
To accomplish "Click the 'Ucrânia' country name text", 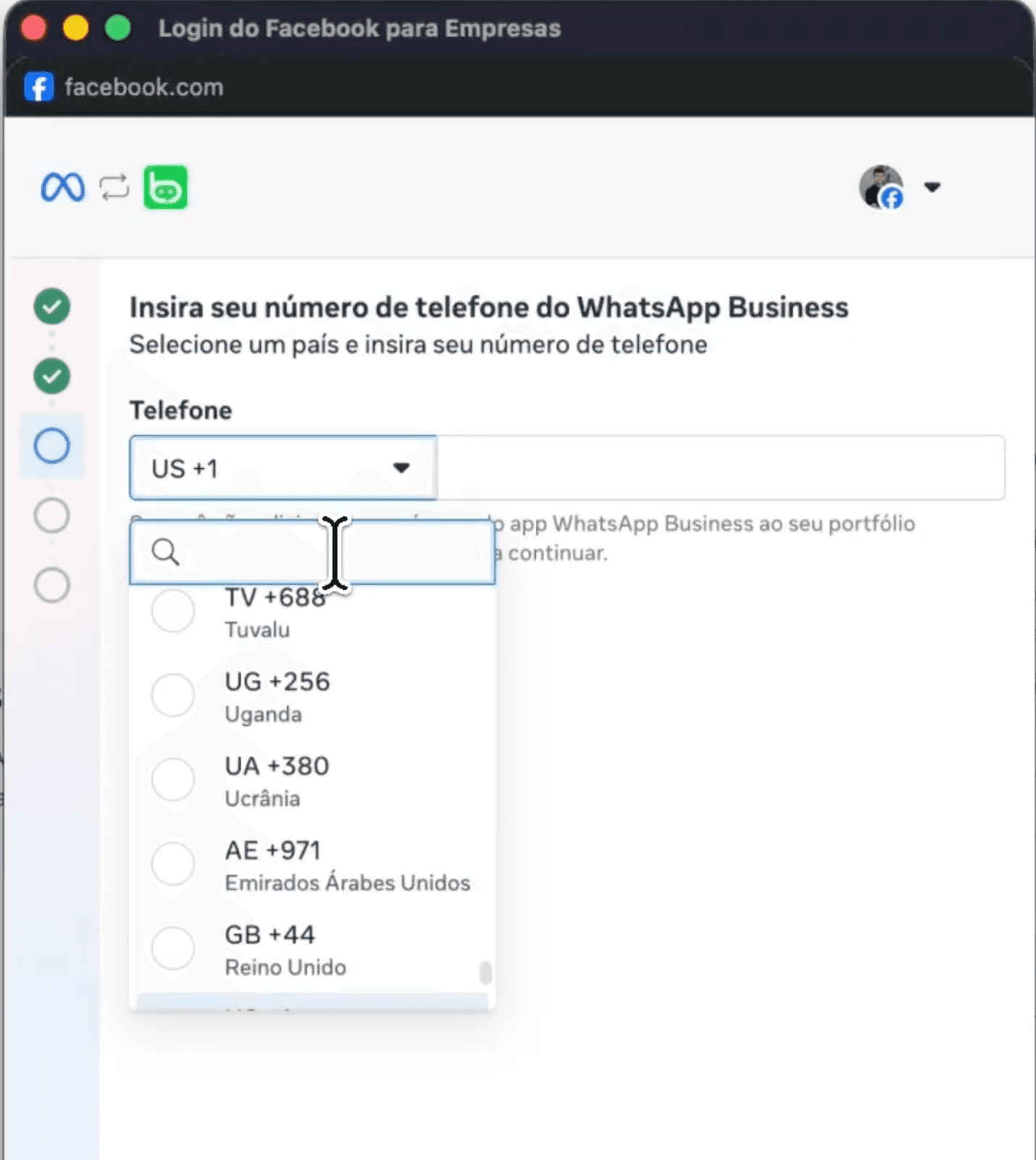I will tap(262, 799).
